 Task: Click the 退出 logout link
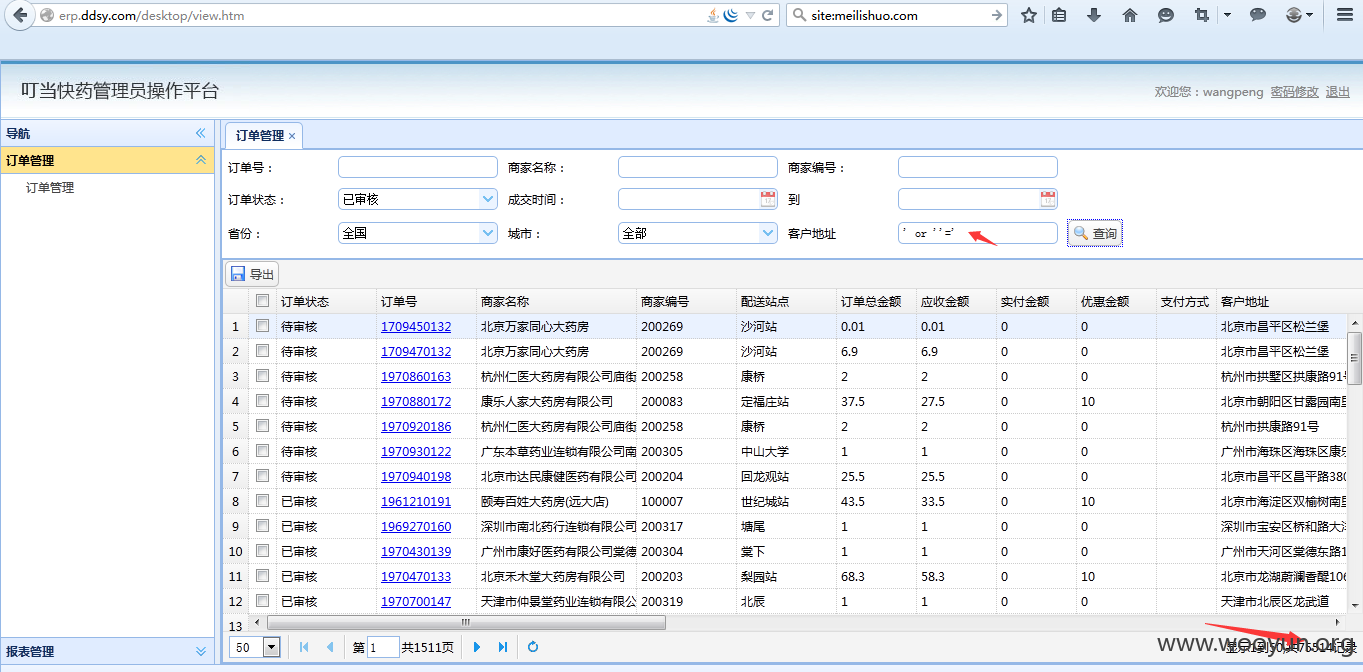coord(1338,92)
